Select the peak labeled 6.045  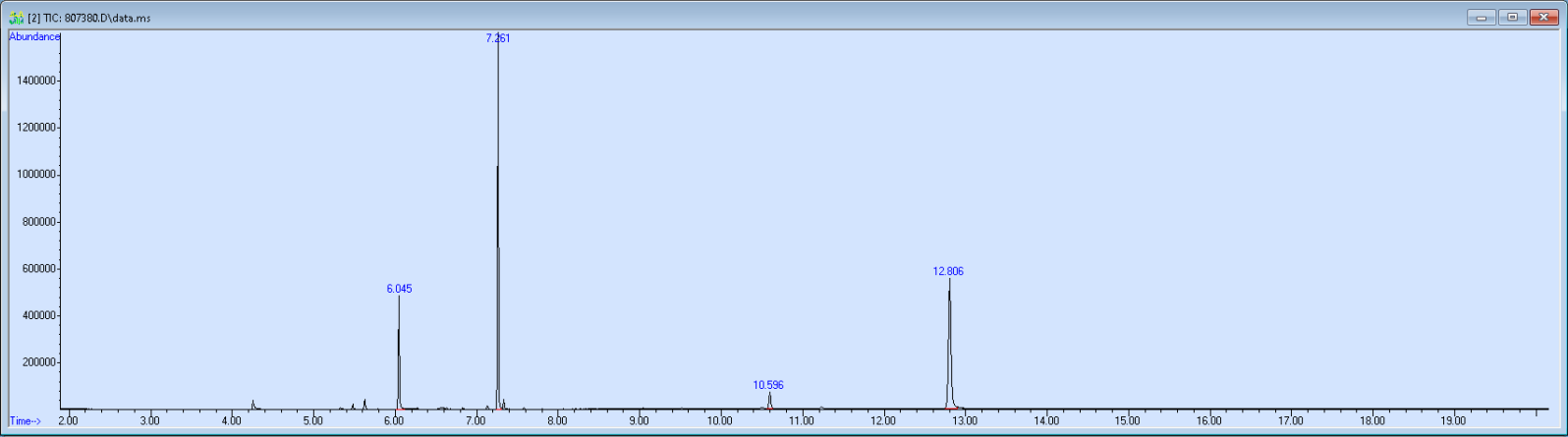click(399, 289)
